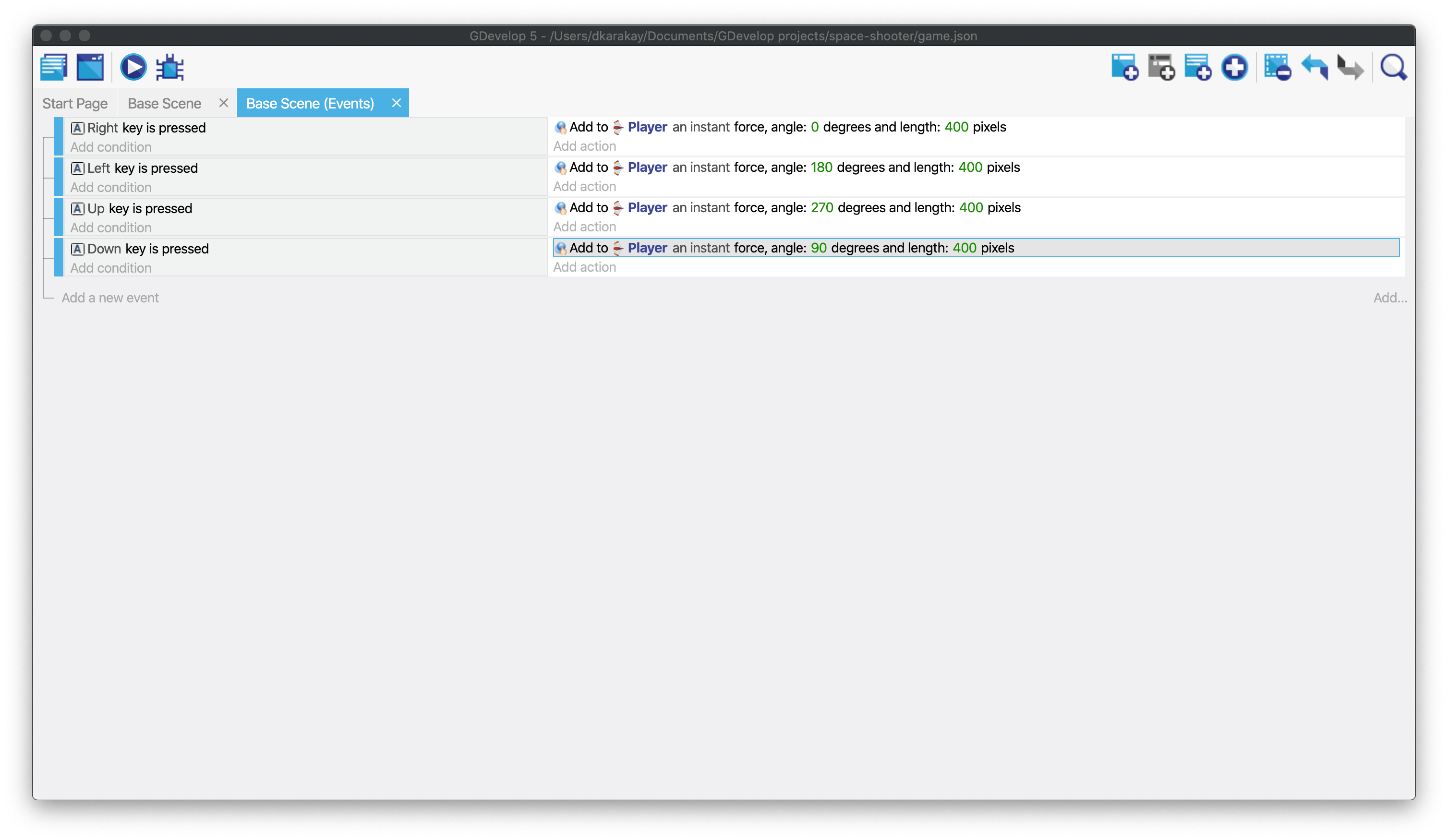This screenshot has width=1448, height=840.
Task: Click the add new event toolbar icon
Action: point(1124,67)
